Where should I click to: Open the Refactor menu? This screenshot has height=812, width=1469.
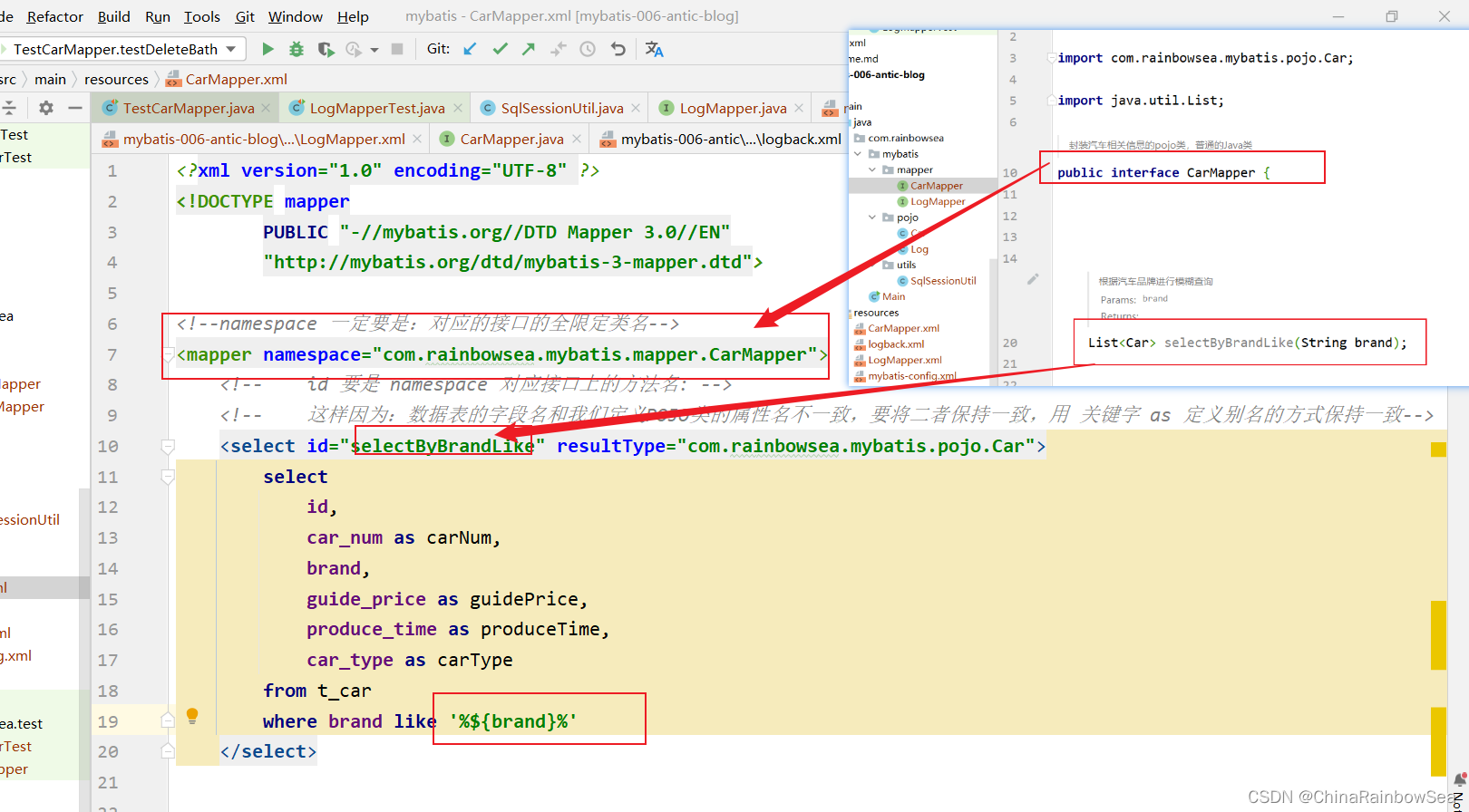coord(54,16)
